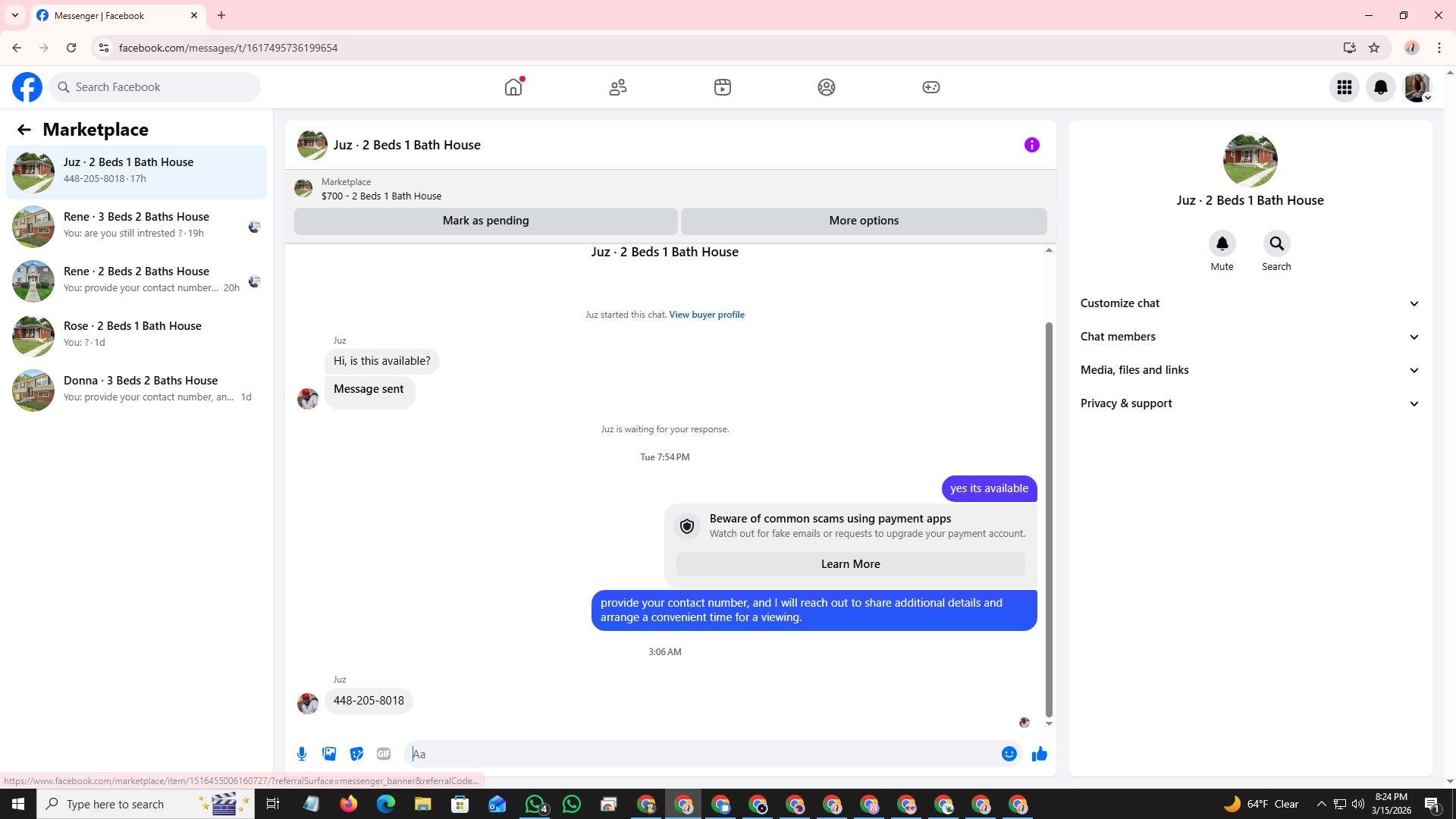Open taskbar volume control

click(1358, 804)
